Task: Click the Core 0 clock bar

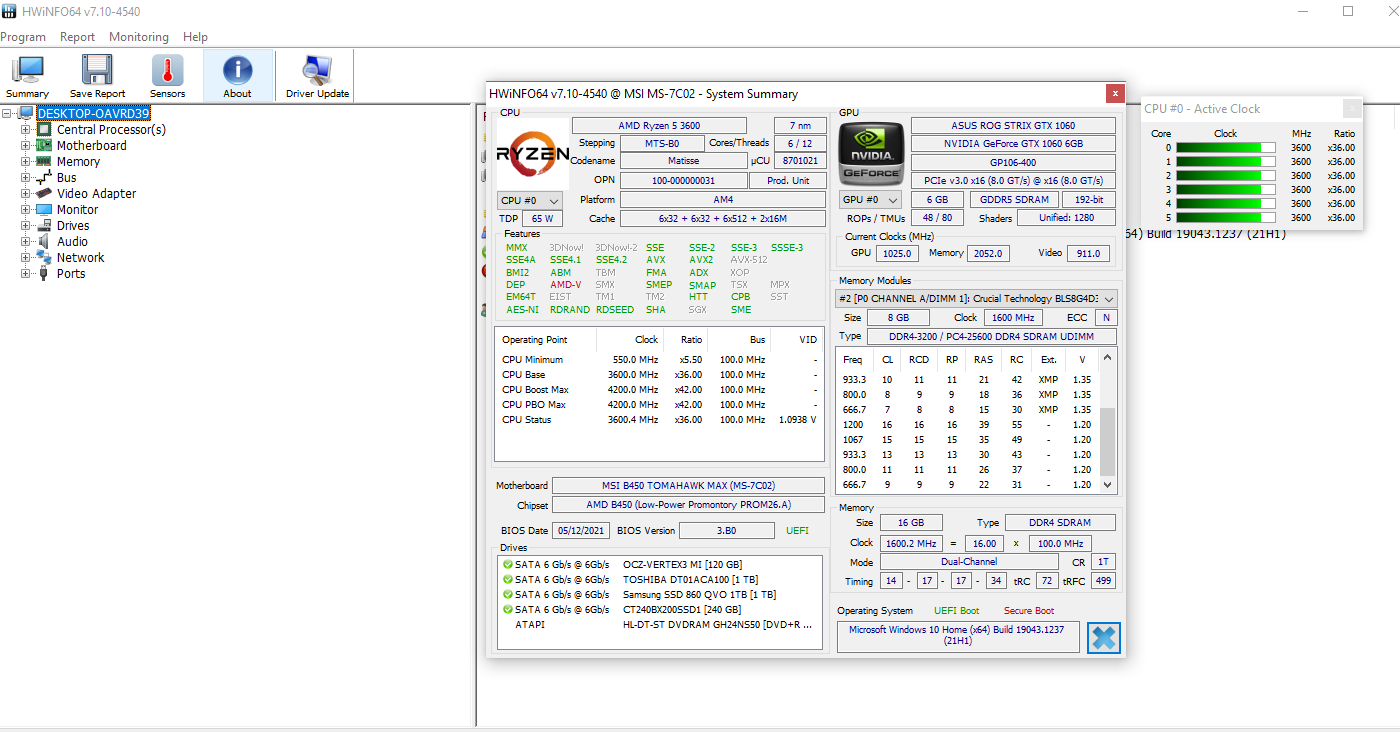Action: coord(1226,147)
